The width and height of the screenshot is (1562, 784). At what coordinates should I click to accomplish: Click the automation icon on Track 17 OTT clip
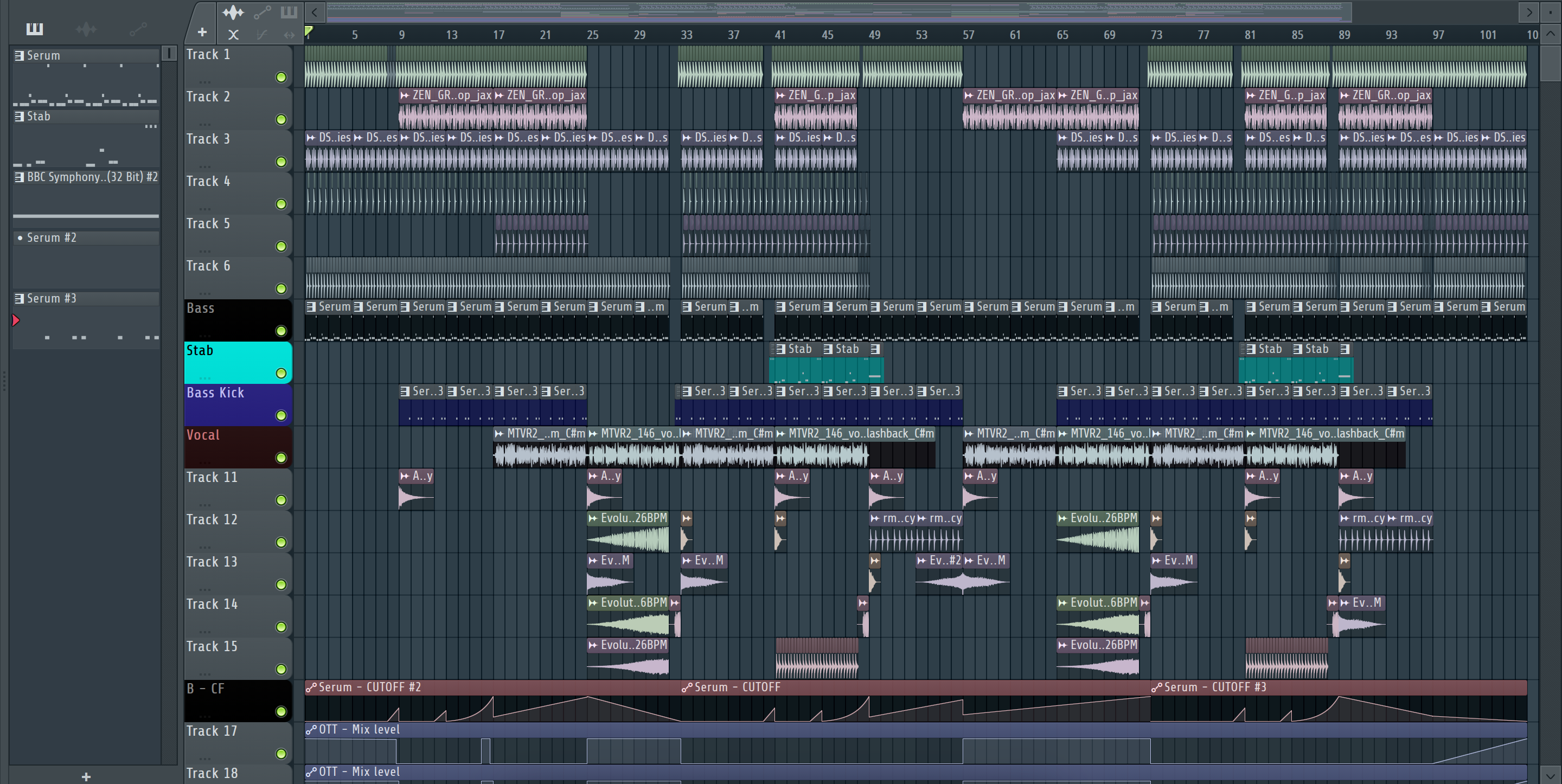(x=311, y=729)
